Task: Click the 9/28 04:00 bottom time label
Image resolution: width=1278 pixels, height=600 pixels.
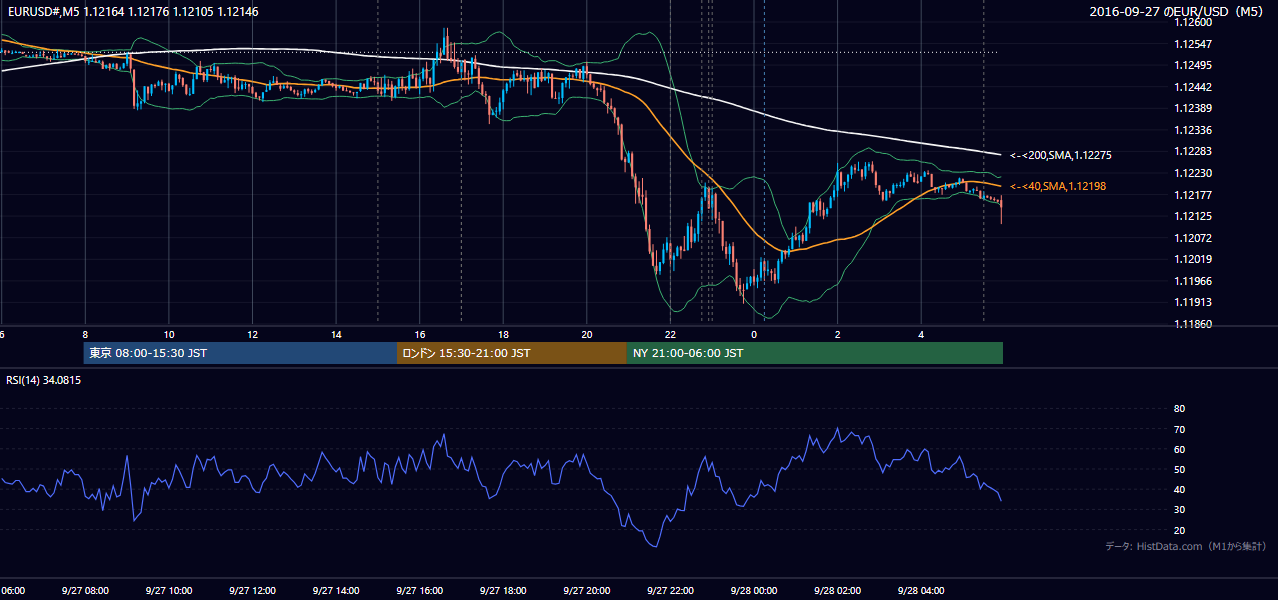Action: [921, 590]
